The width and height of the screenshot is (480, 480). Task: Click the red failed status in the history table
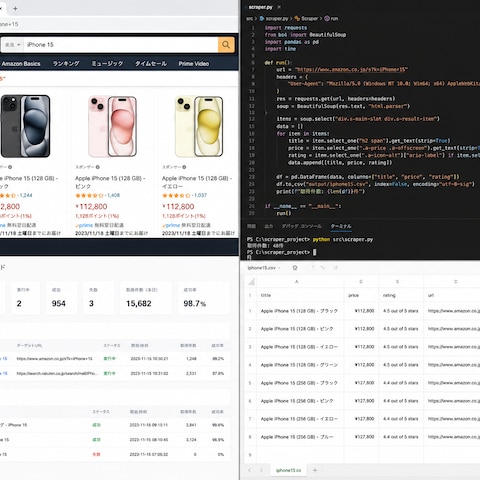point(96,454)
